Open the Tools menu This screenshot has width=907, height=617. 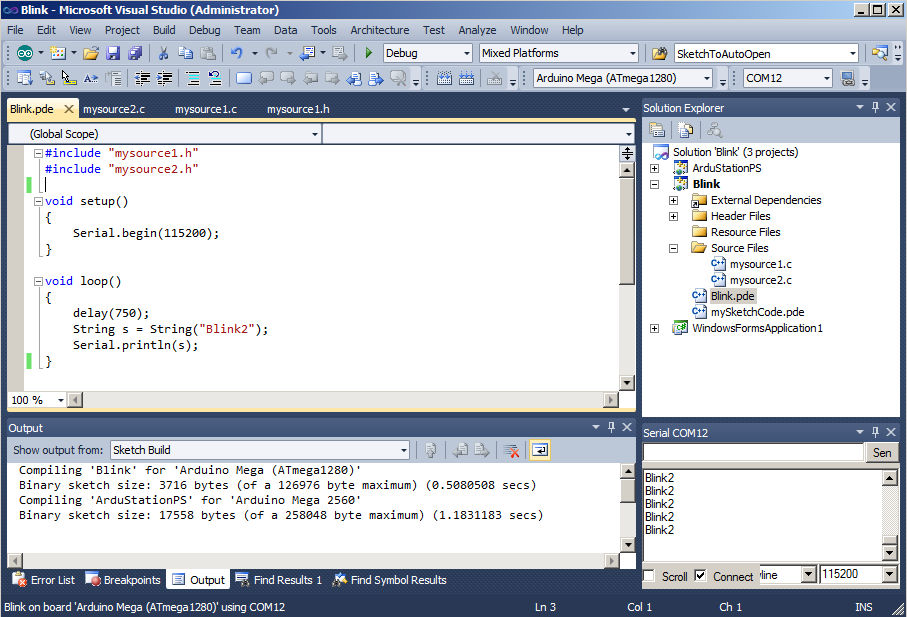323,30
